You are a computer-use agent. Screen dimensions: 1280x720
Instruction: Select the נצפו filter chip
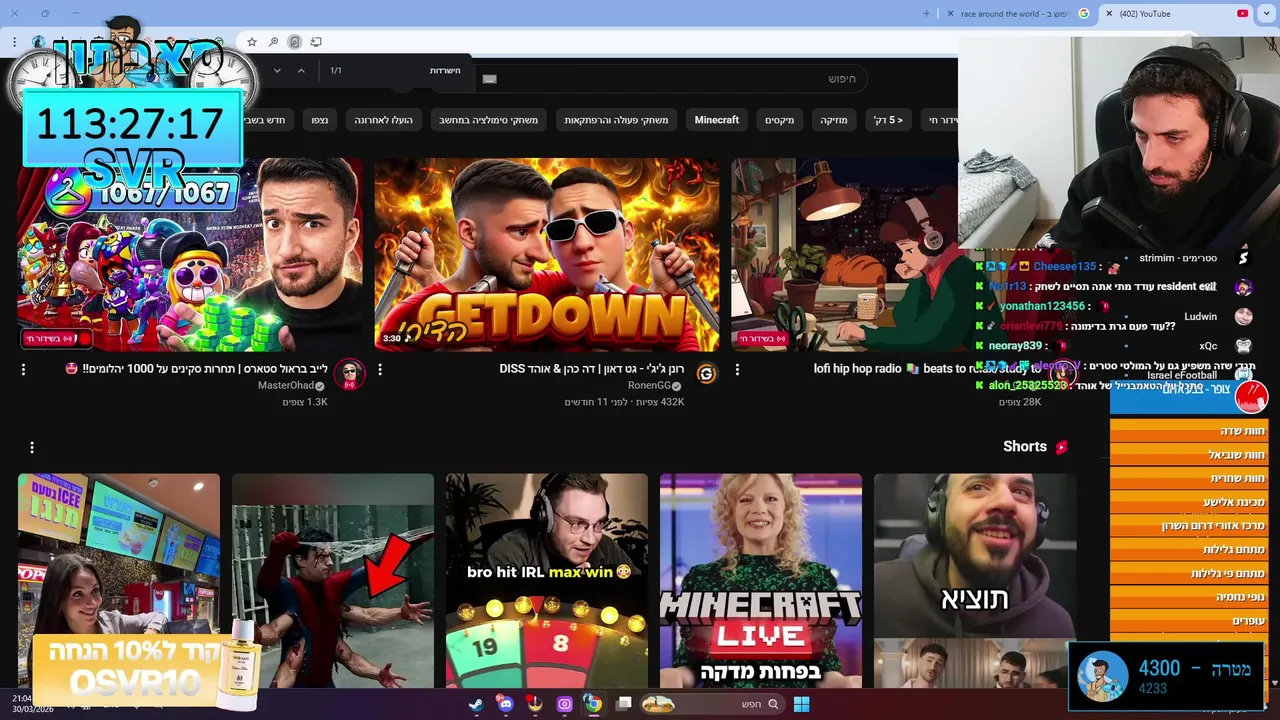tap(320, 120)
